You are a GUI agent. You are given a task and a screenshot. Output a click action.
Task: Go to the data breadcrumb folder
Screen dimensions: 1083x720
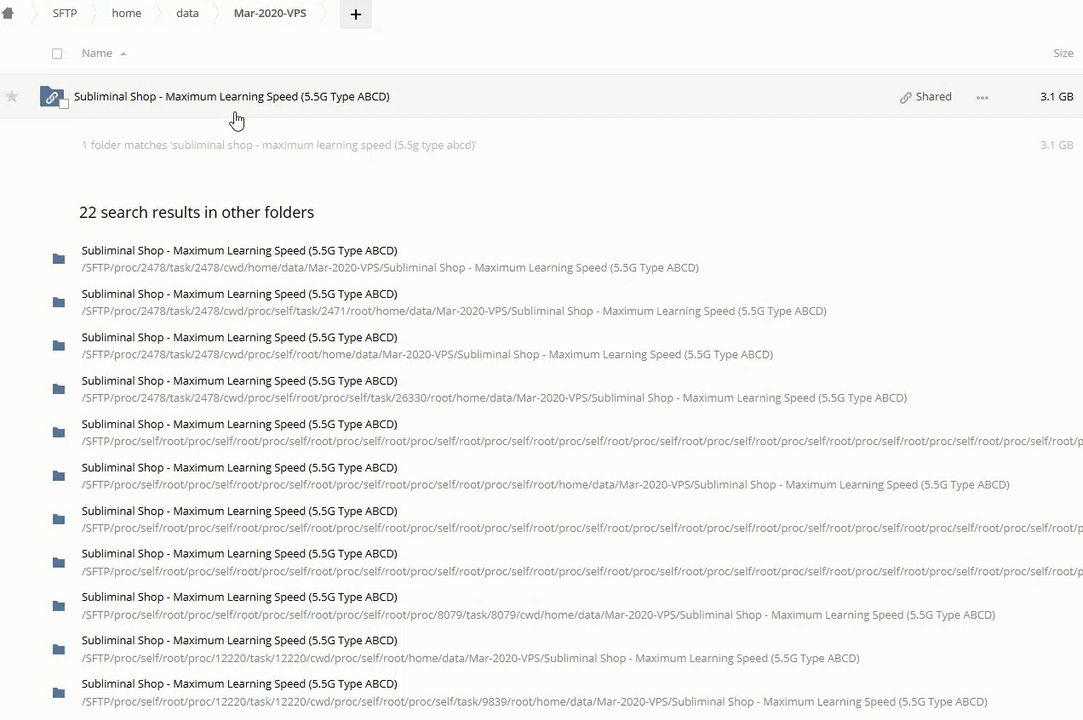[x=187, y=13]
